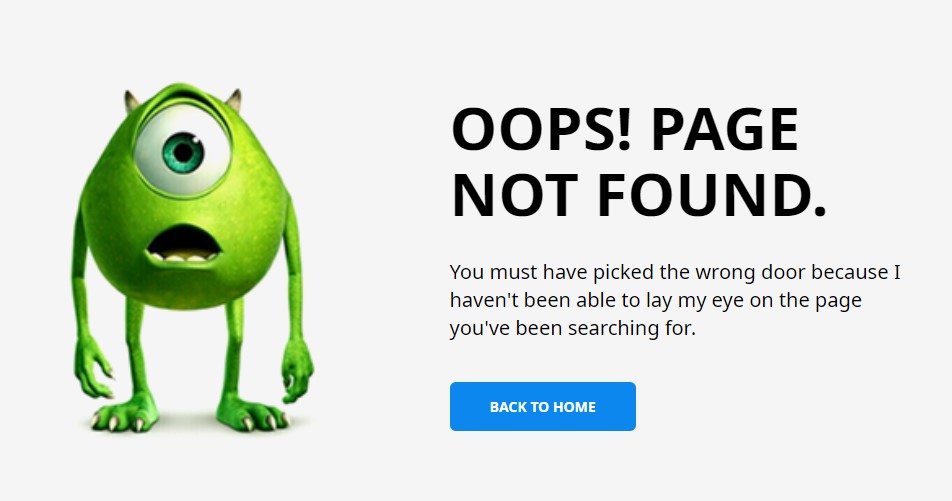The image size is (952, 501).
Task: Click the monster's right hand
Action: [x=297, y=372]
